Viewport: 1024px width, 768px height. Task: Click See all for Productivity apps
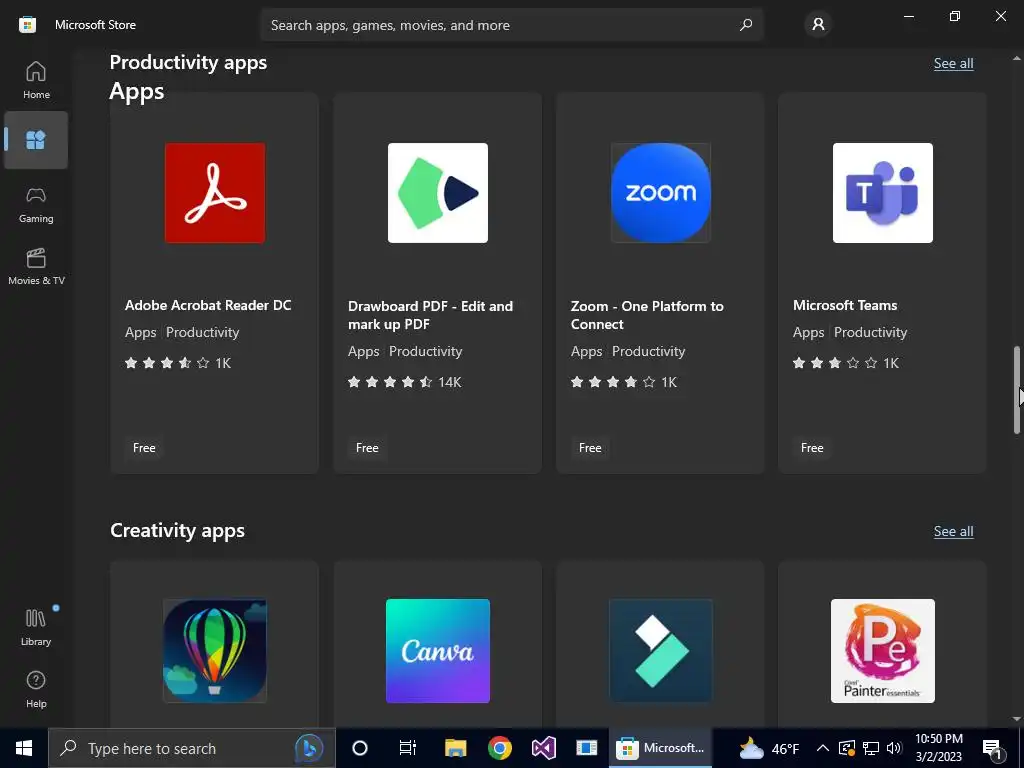point(953,63)
